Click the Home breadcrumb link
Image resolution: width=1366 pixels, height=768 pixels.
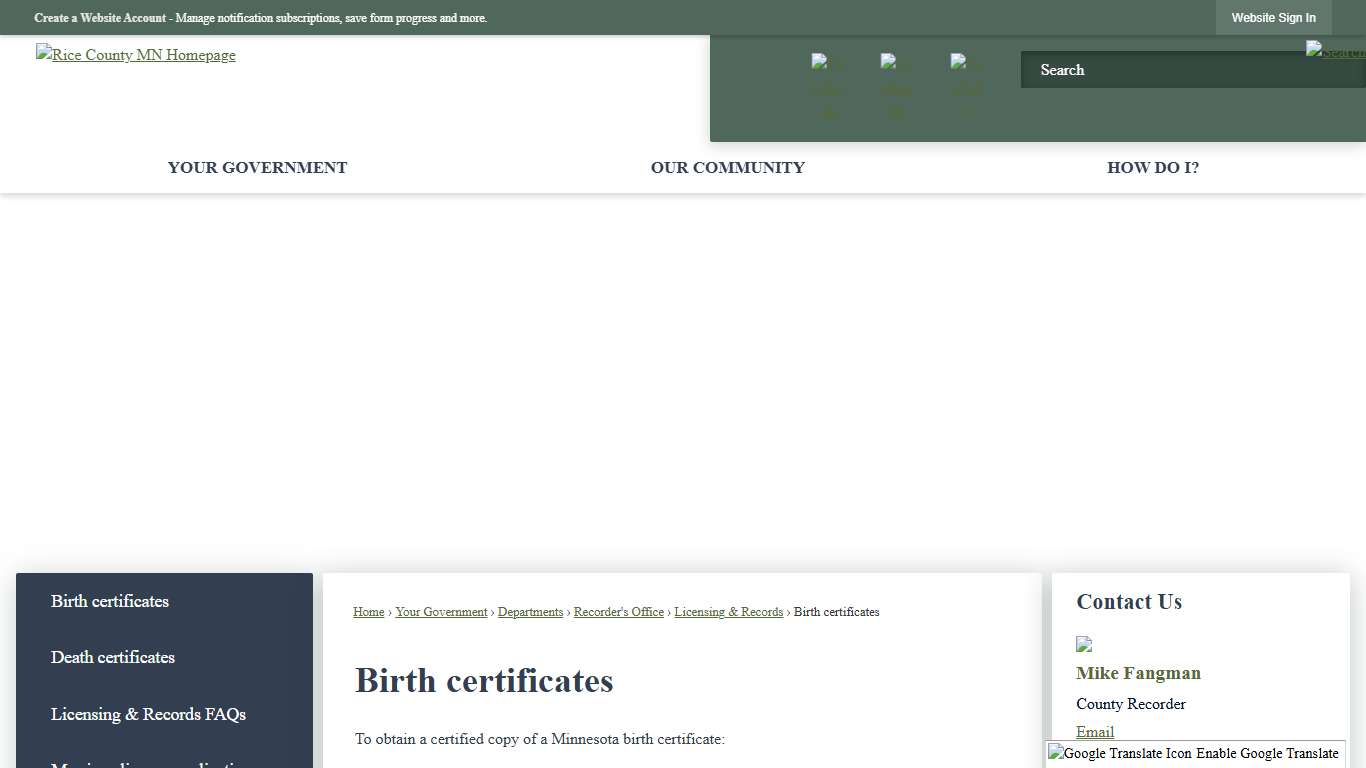368,612
